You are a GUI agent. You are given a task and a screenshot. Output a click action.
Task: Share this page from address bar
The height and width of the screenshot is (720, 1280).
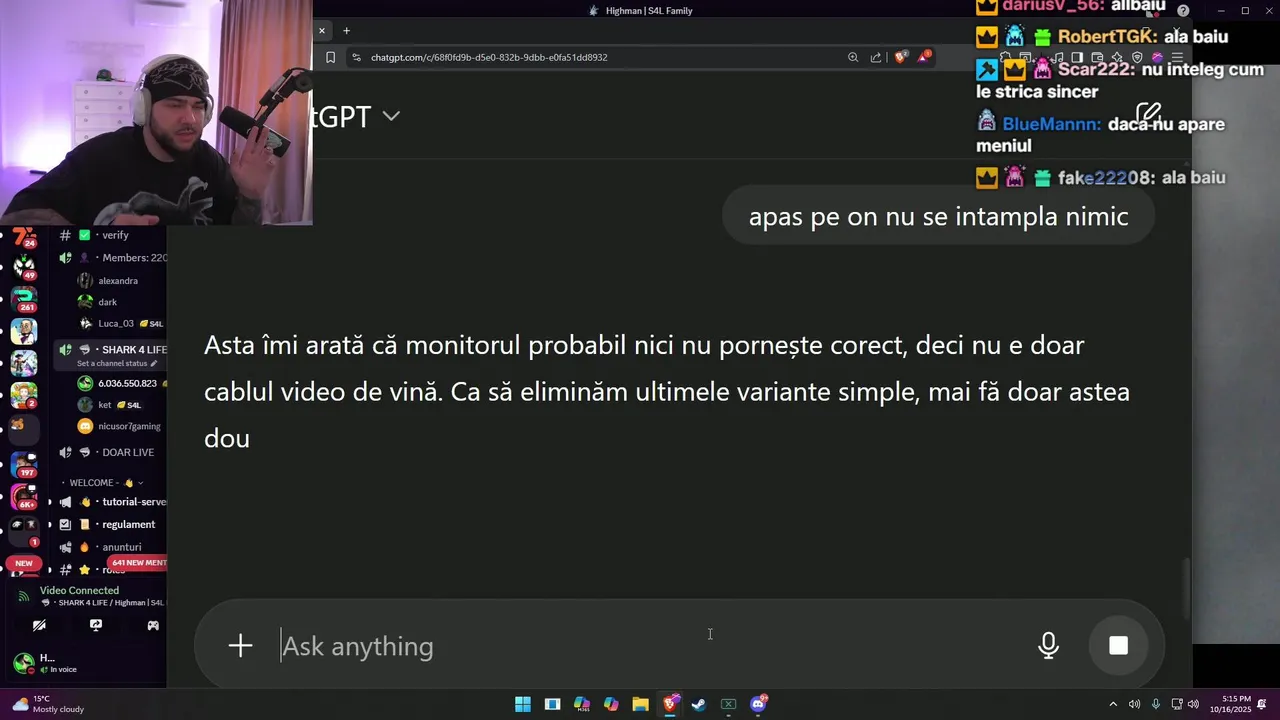click(x=876, y=57)
